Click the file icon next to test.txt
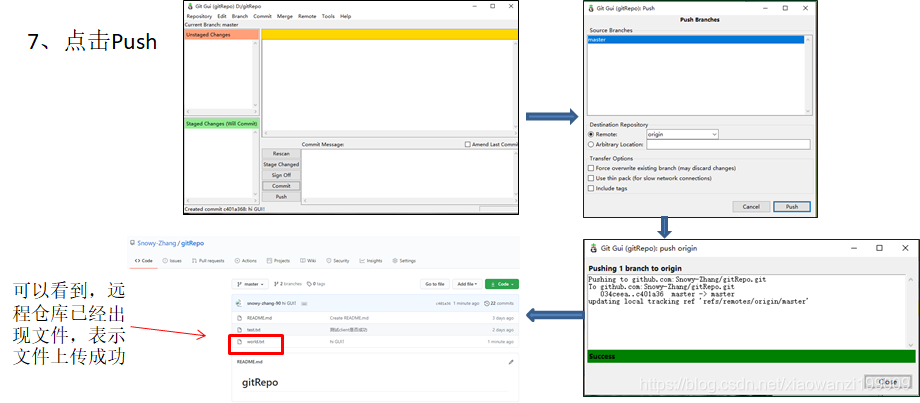The height and width of the screenshot is (403, 920). click(x=239, y=330)
